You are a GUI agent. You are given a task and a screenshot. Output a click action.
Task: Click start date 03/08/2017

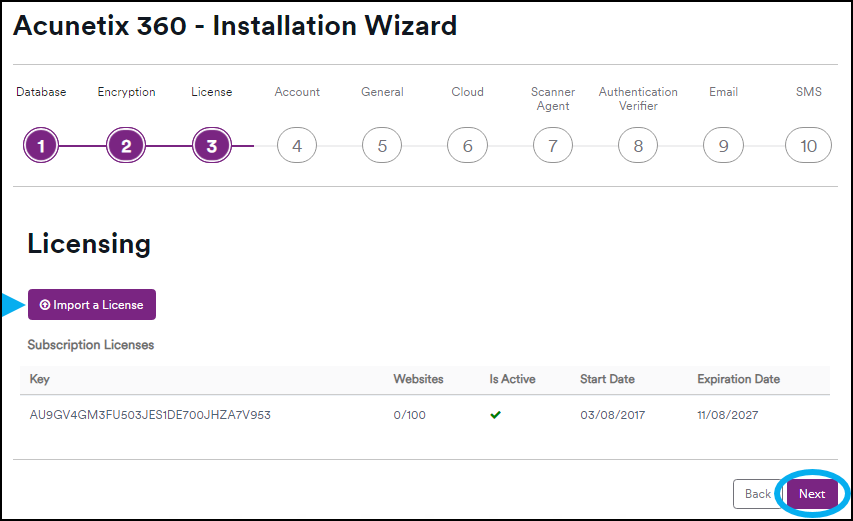point(613,415)
